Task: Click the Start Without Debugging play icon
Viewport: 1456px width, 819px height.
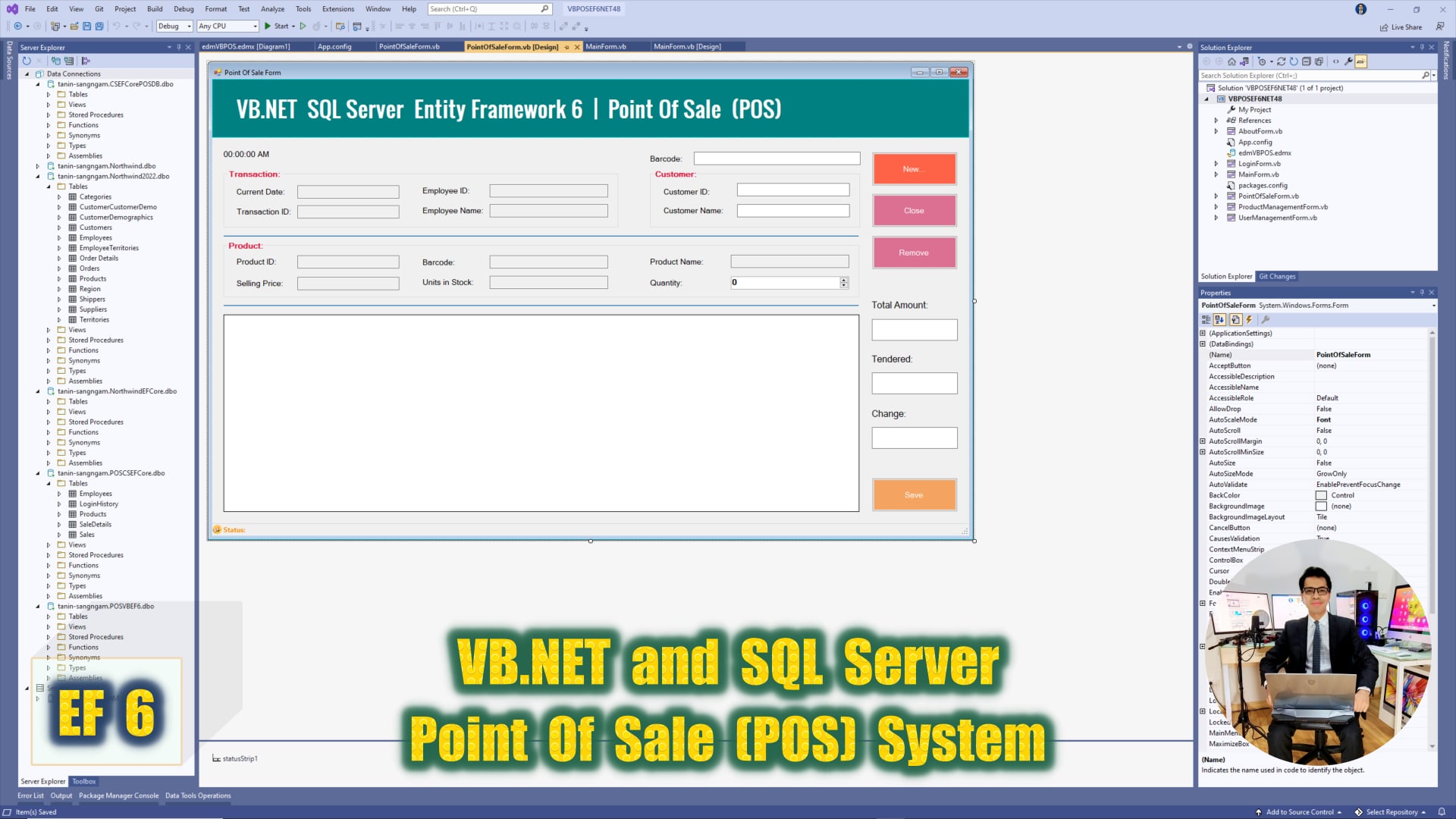Action: coord(303,27)
